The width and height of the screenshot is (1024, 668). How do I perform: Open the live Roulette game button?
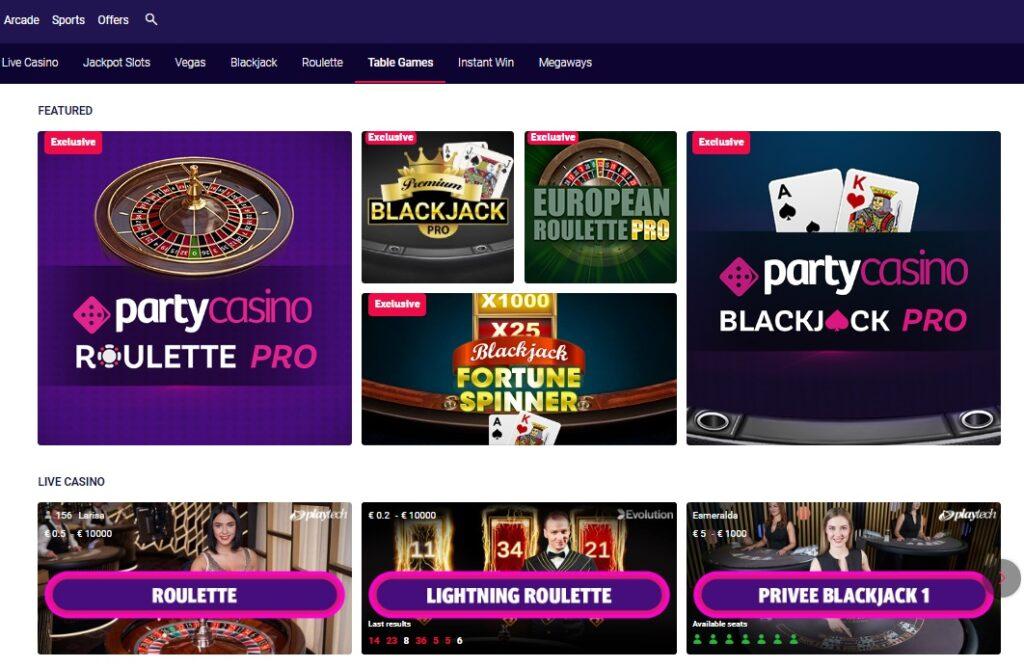tap(195, 595)
